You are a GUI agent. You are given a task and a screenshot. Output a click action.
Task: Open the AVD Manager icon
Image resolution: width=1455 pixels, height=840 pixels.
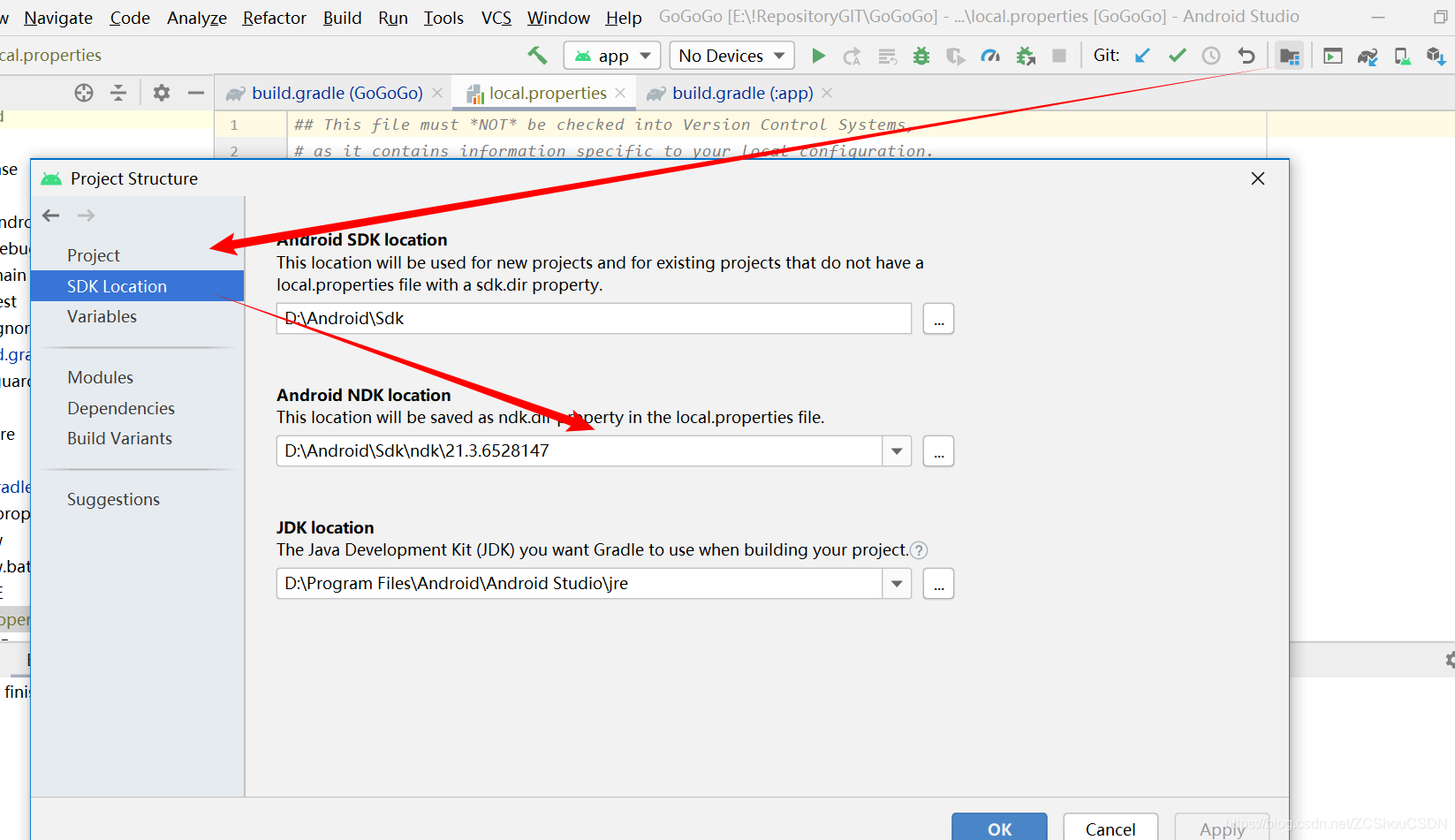[x=1402, y=57]
